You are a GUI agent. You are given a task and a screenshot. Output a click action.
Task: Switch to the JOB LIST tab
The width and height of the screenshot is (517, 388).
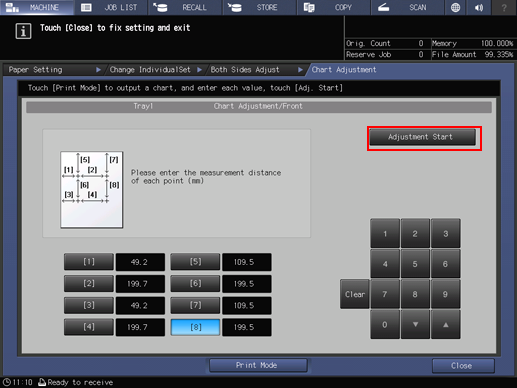pyautogui.click(x=111, y=7)
